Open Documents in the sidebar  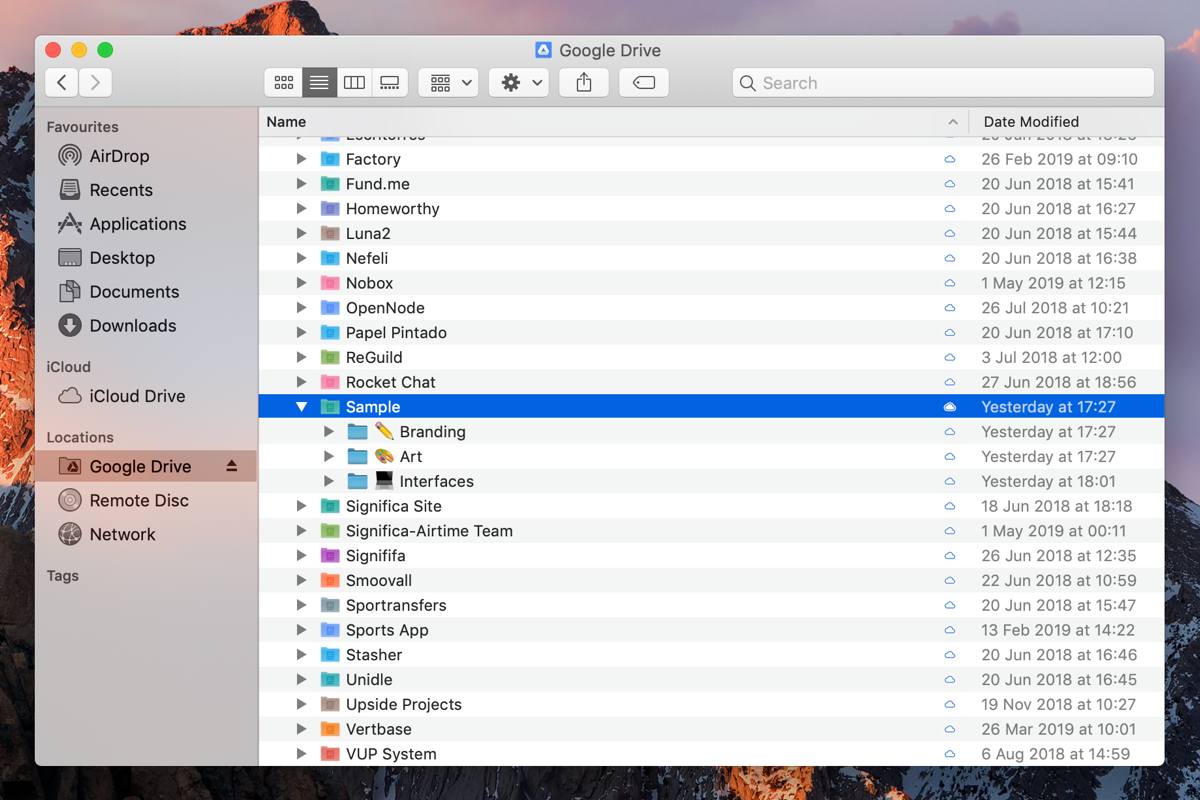pos(145,292)
